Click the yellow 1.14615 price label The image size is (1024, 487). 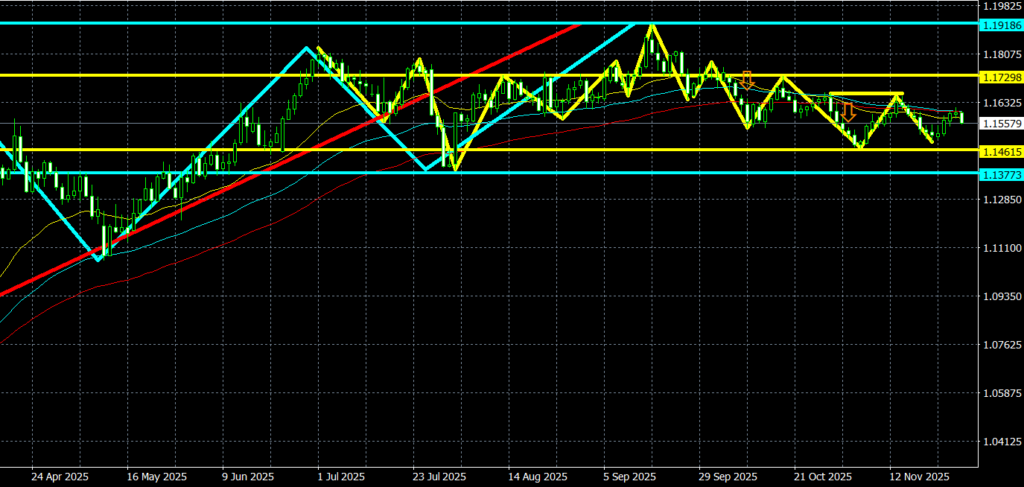999,150
